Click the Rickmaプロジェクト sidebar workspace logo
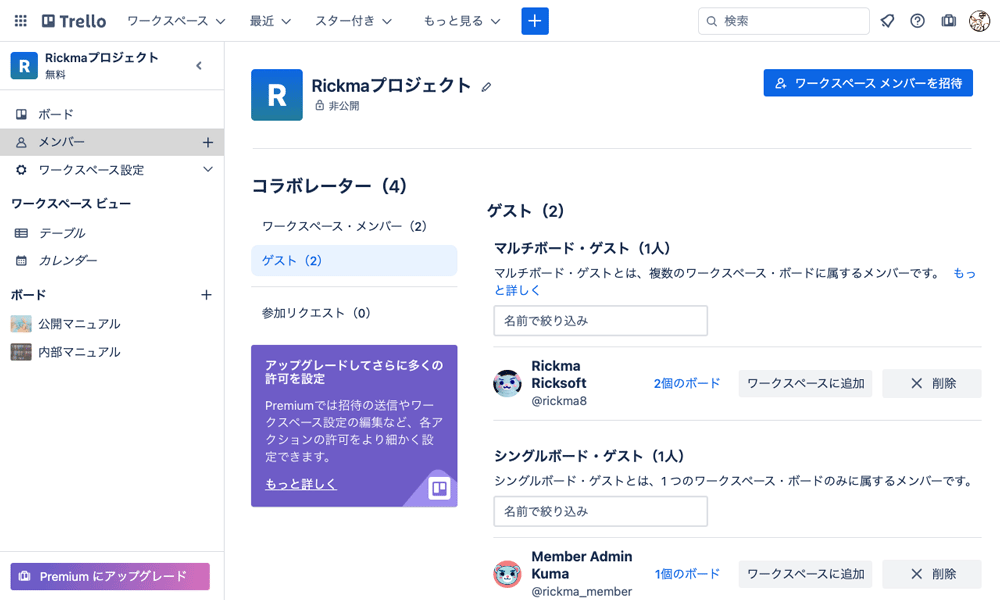 click(24, 66)
